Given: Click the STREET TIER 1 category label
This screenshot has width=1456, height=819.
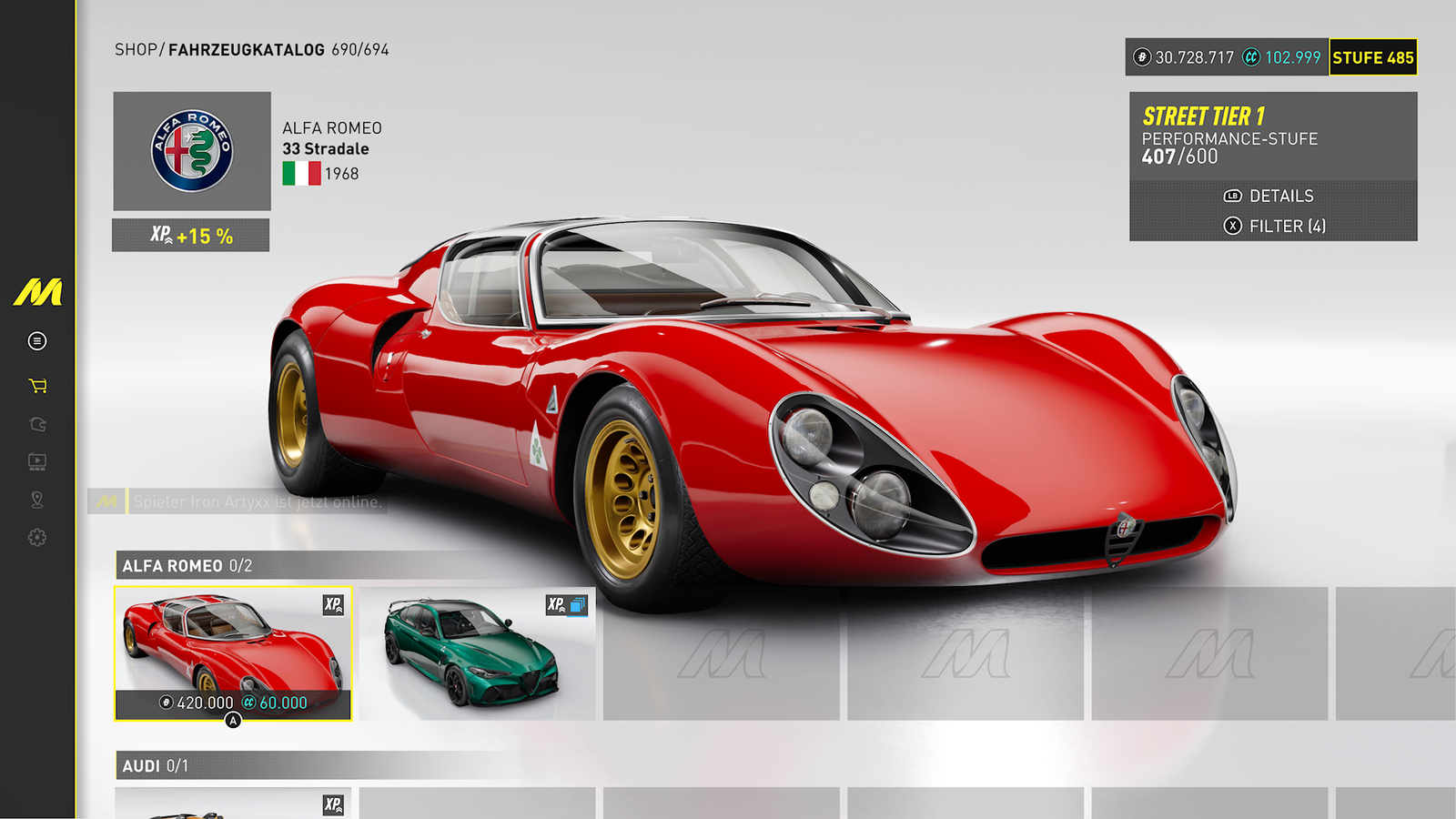Looking at the screenshot, I should (x=1204, y=116).
